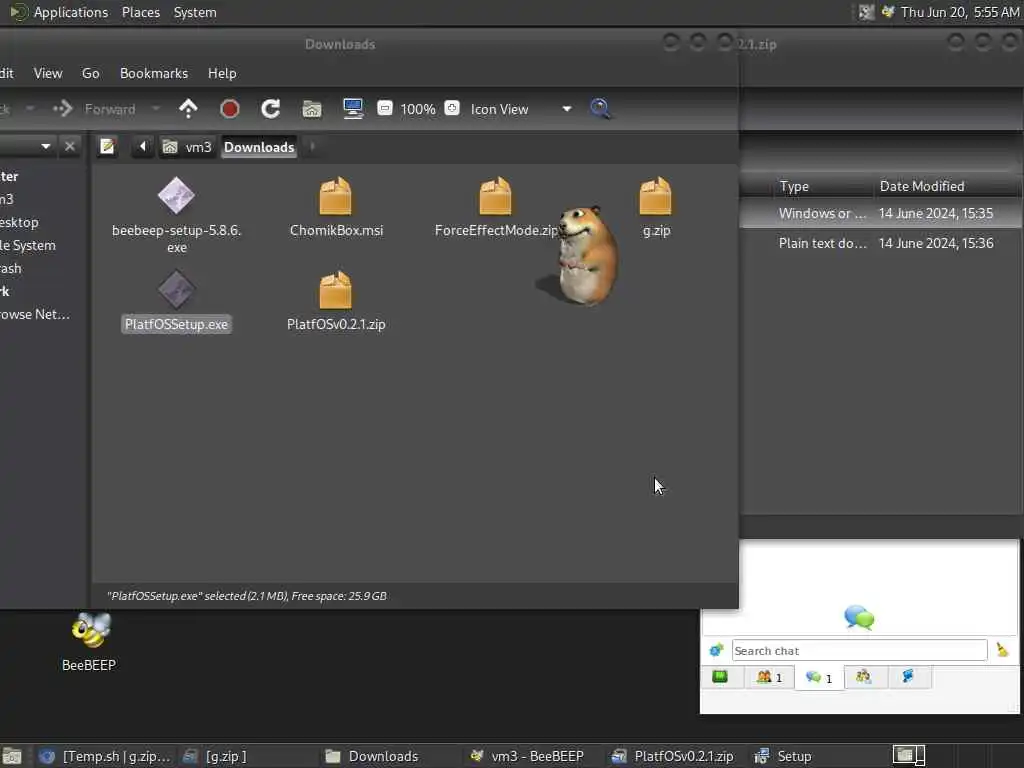The width and height of the screenshot is (1024, 768).
Task: Open the BeeBEEP groups tab
Action: tap(864, 677)
